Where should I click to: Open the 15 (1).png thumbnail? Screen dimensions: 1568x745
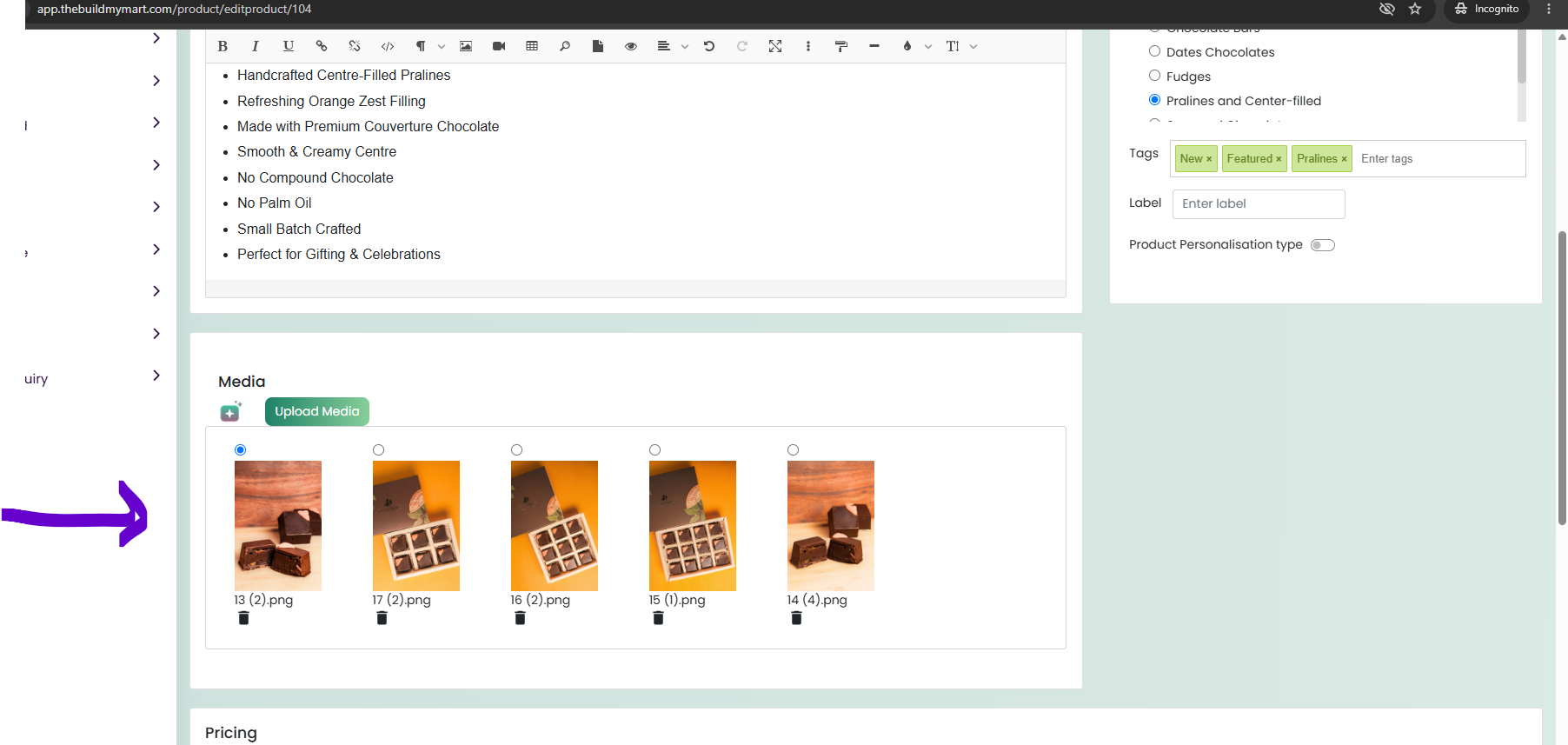pos(693,526)
